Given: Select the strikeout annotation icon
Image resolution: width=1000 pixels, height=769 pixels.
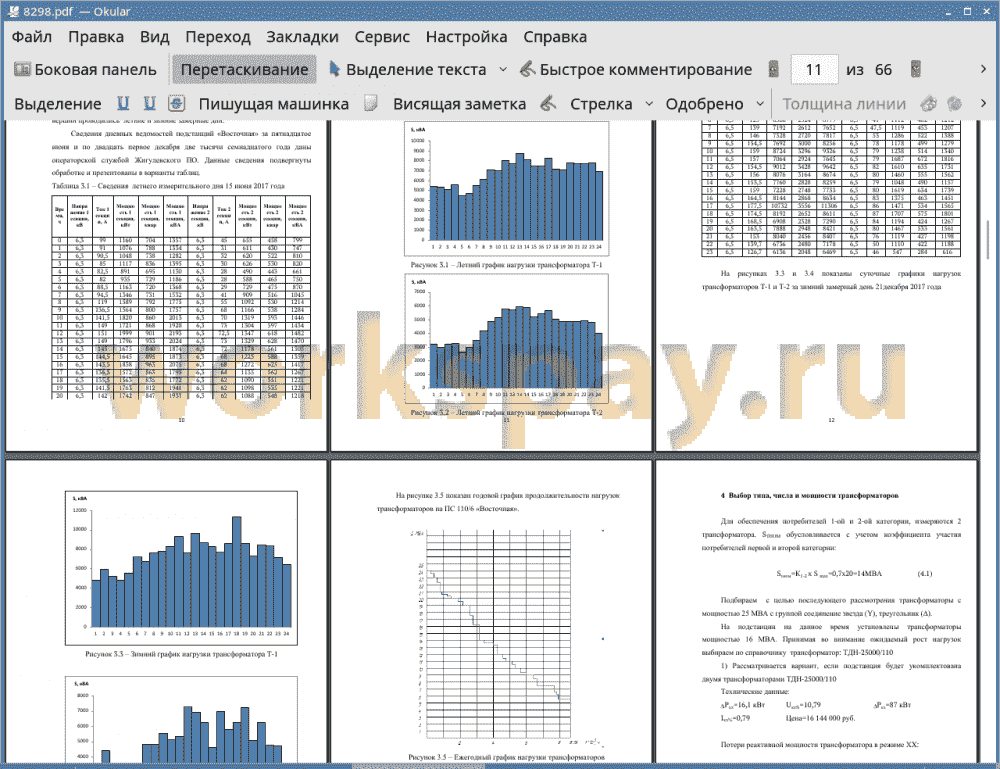Looking at the screenshot, I should point(177,103).
